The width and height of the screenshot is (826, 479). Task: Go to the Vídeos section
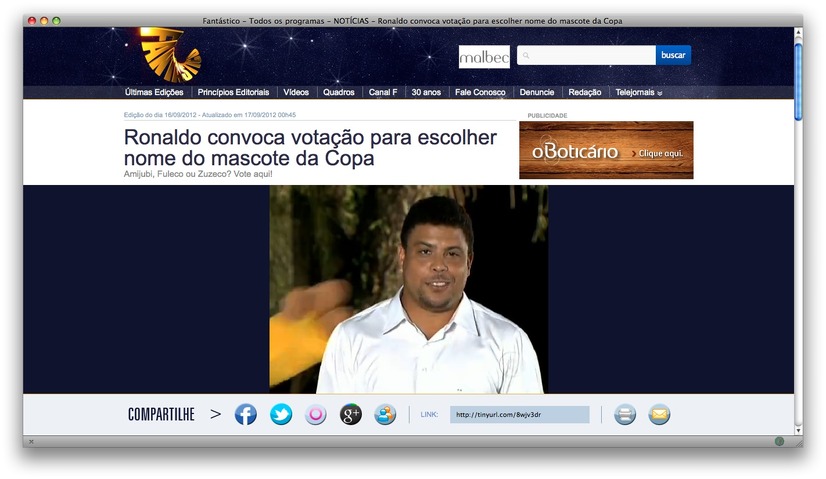pos(296,92)
